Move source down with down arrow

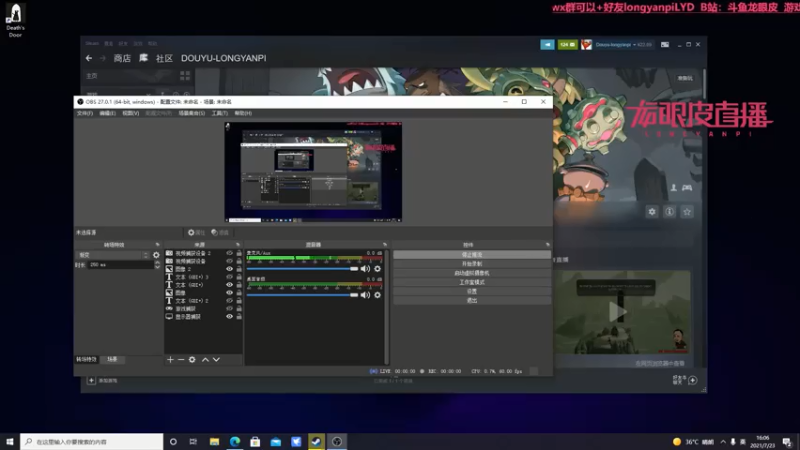tap(216, 360)
